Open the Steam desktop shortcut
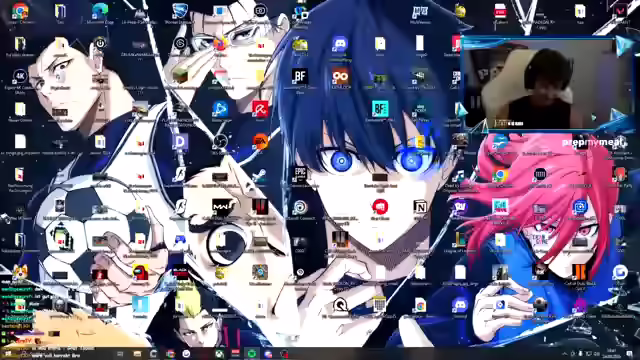Viewport: 640px width, 360px height. point(260,176)
